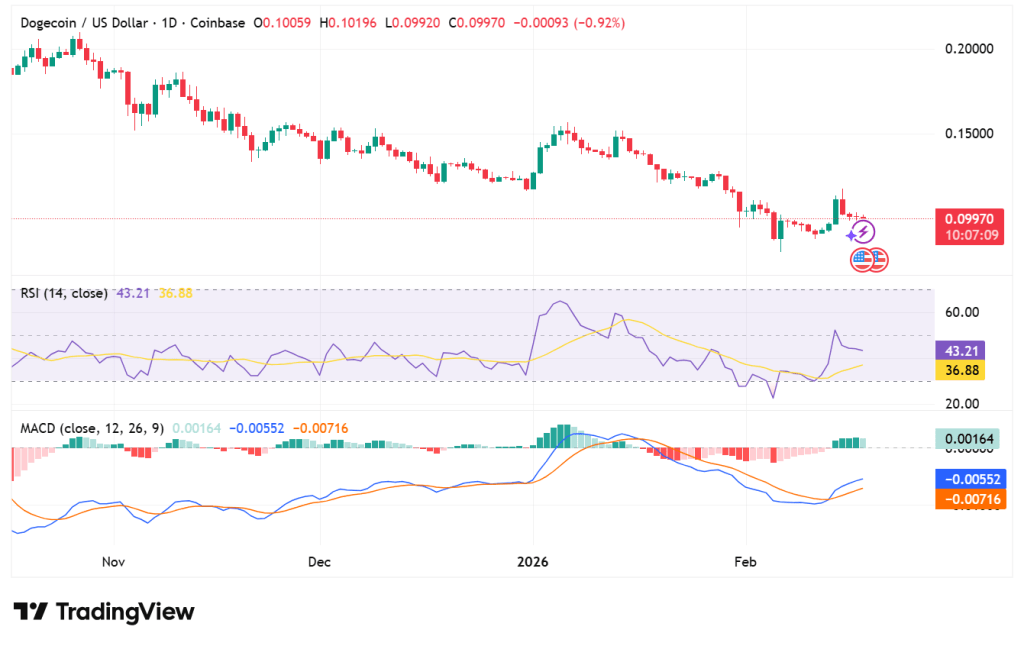
Task: Click the green 0.00164 value beside MACD title
Action: click(197, 428)
